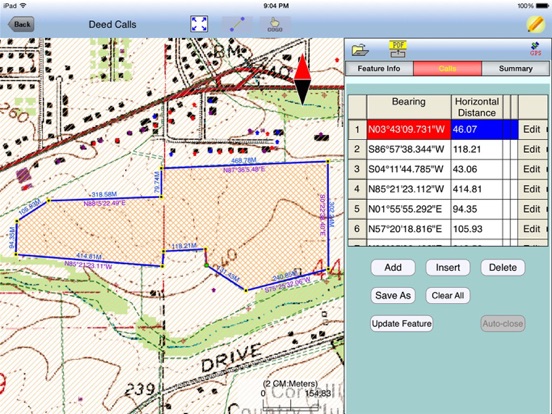552x414 pixels.
Task: Tap the 468.78M boundary label on map
Action: pos(244,161)
